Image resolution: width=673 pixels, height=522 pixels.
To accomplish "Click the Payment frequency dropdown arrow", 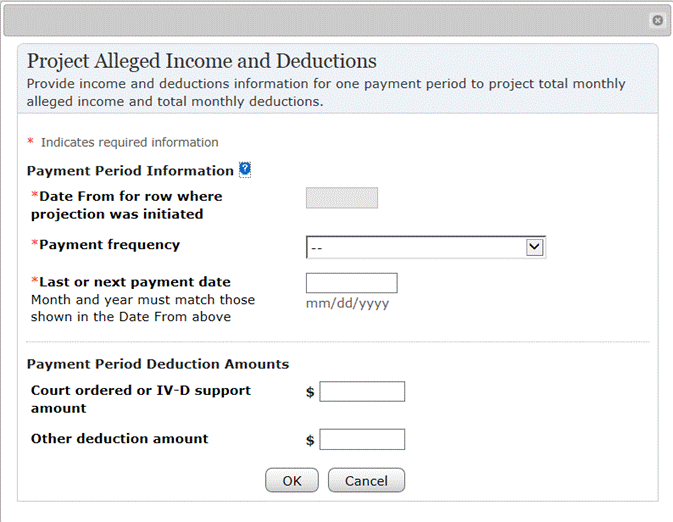I will [x=534, y=247].
